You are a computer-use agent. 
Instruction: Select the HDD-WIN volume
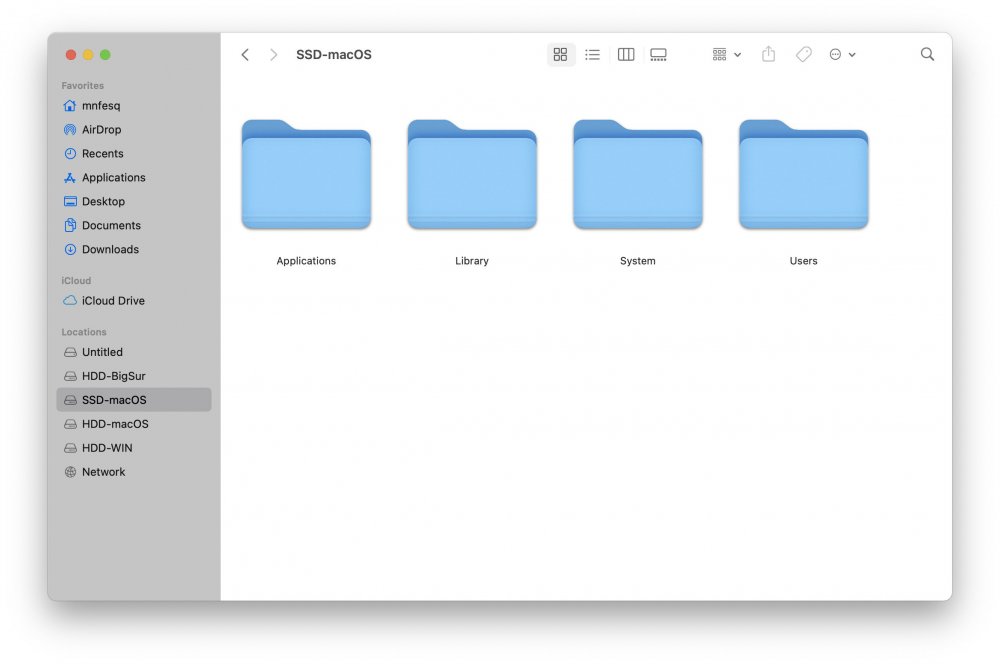pos(134,448)
